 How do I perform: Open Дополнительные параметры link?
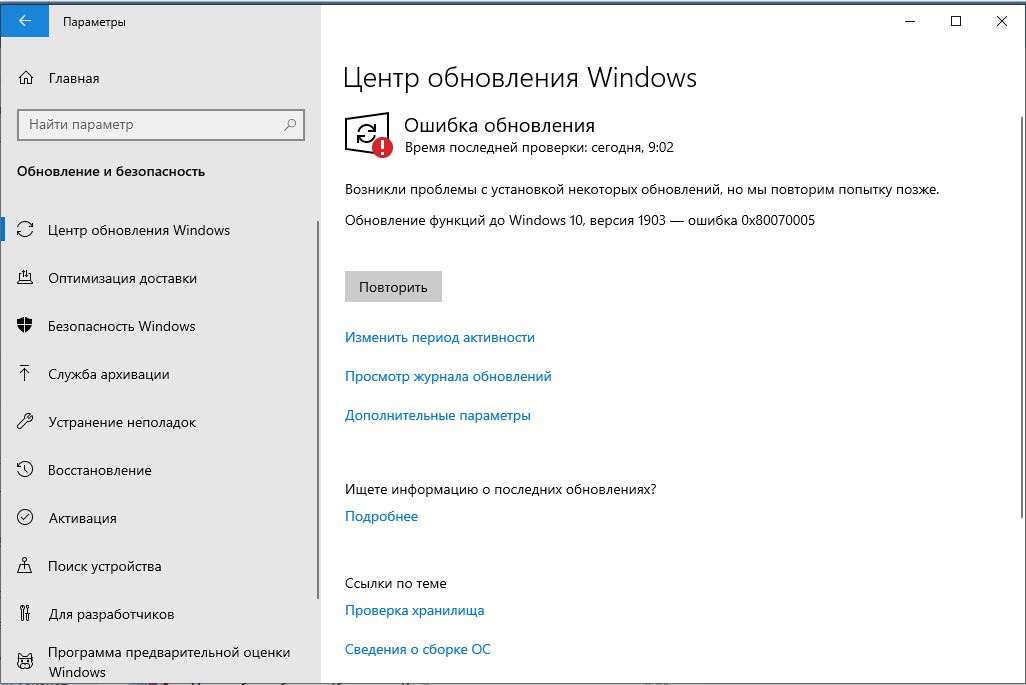(438, 415)
